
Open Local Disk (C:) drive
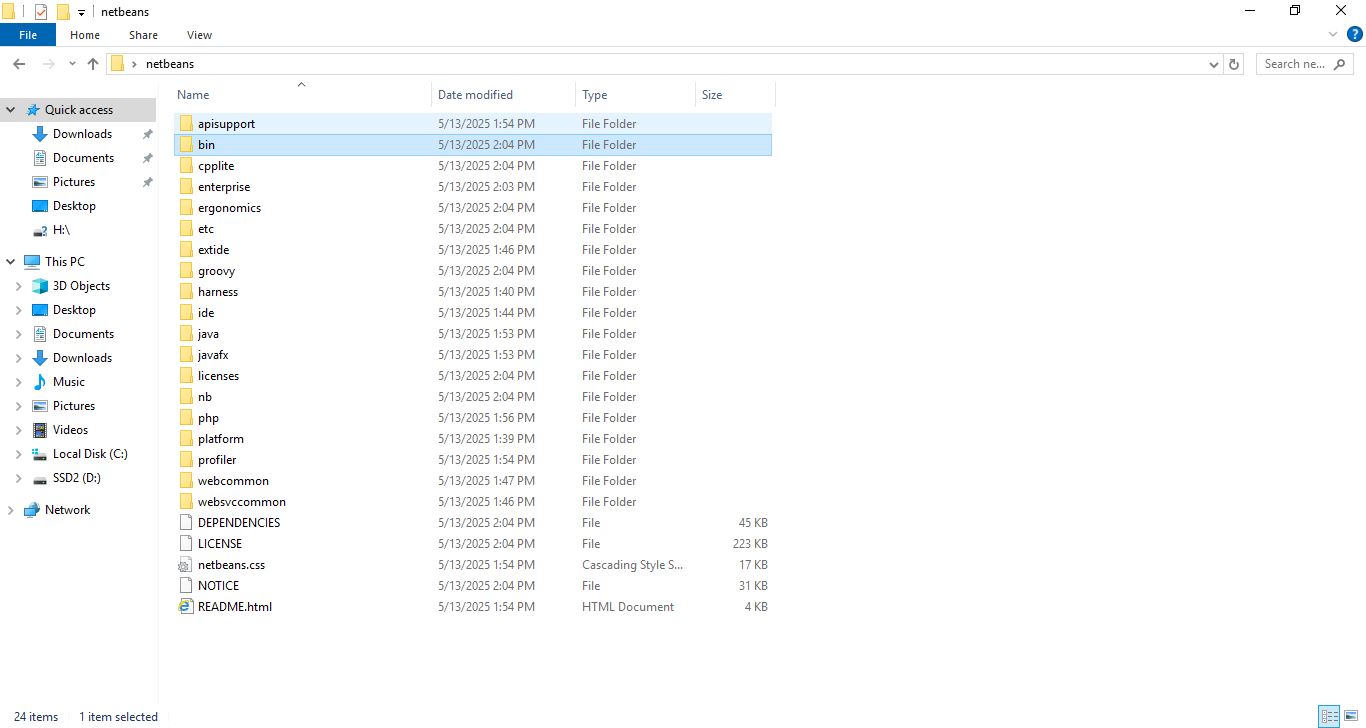tap(90, 454)
